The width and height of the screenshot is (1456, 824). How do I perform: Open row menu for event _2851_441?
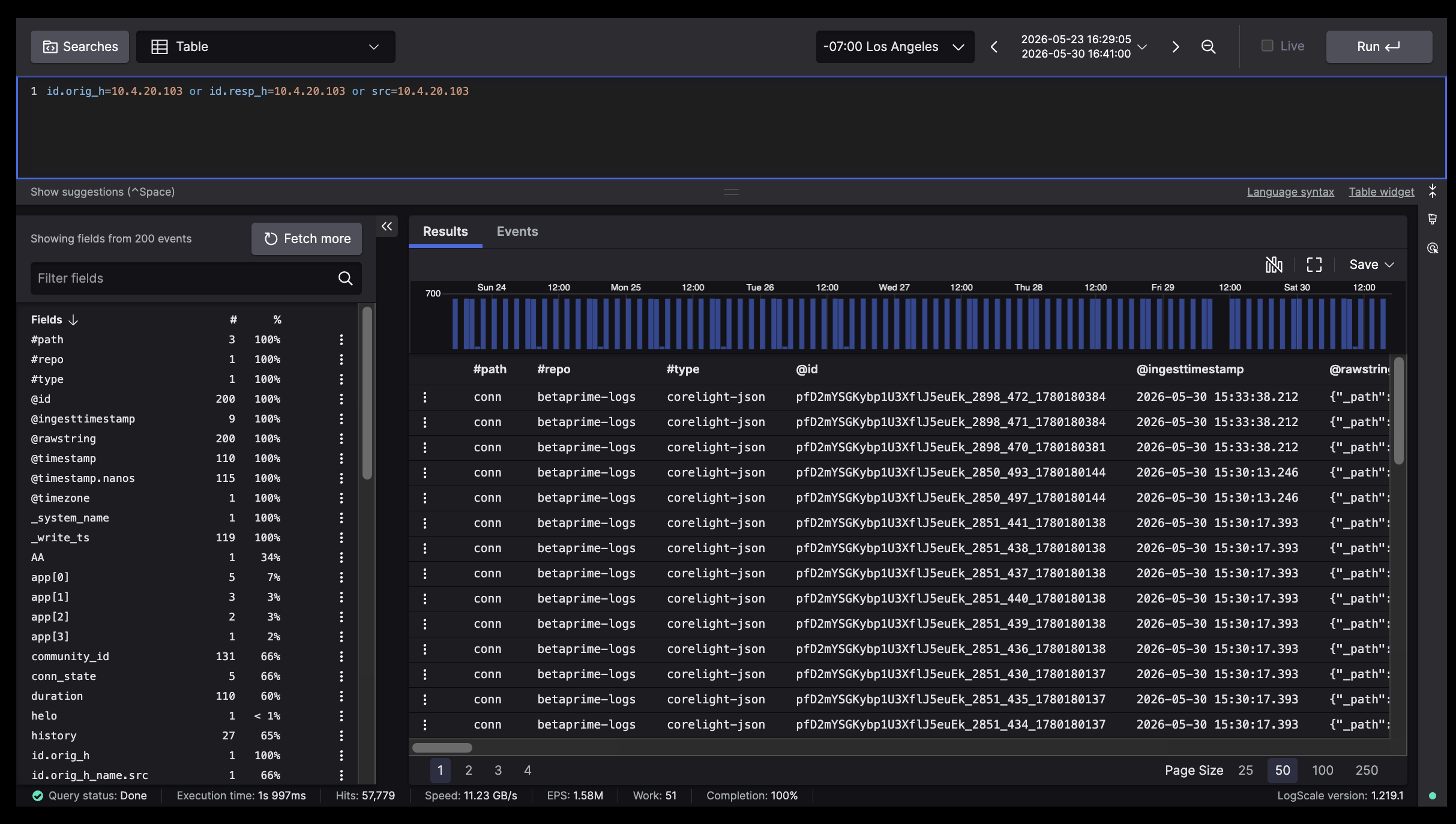coord(425,523)
